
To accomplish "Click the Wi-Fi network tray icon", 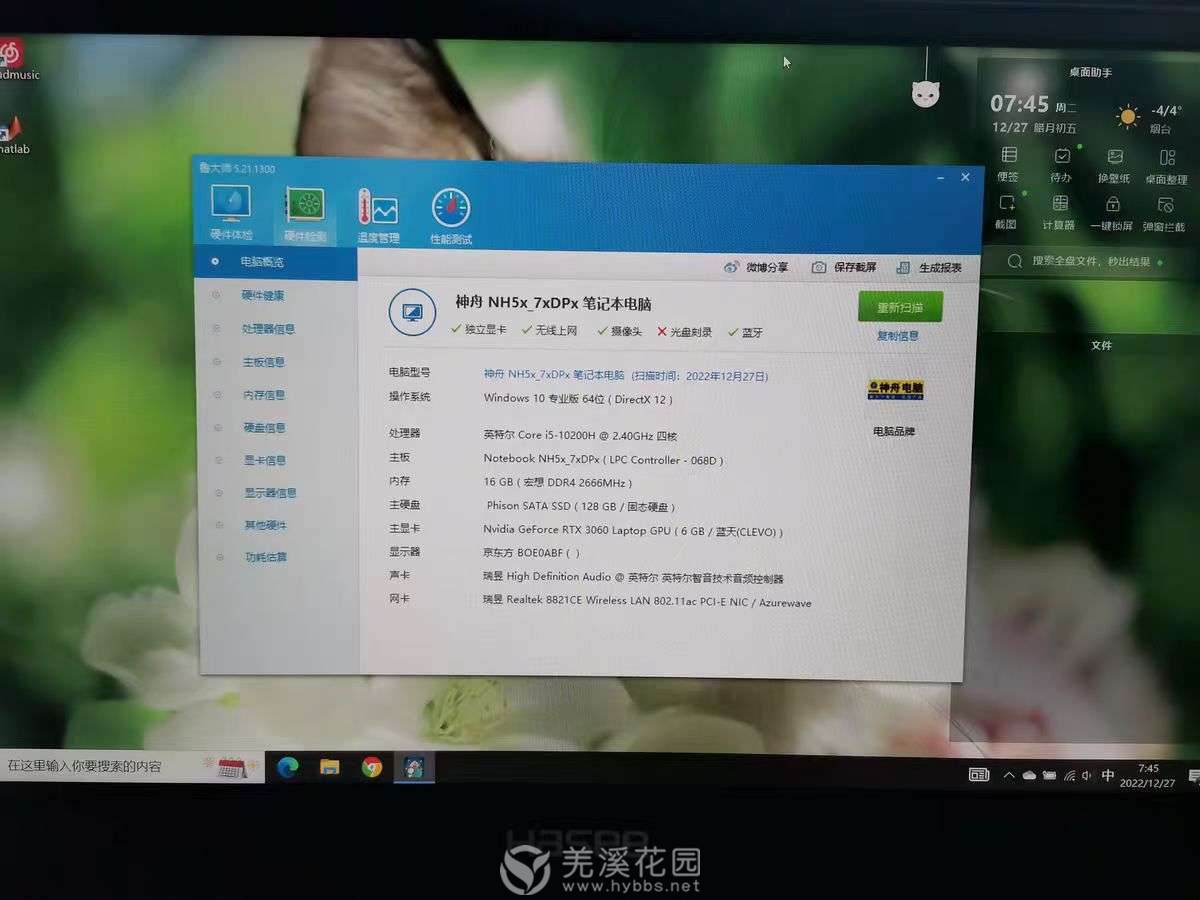I will [x=1069, y=775].
